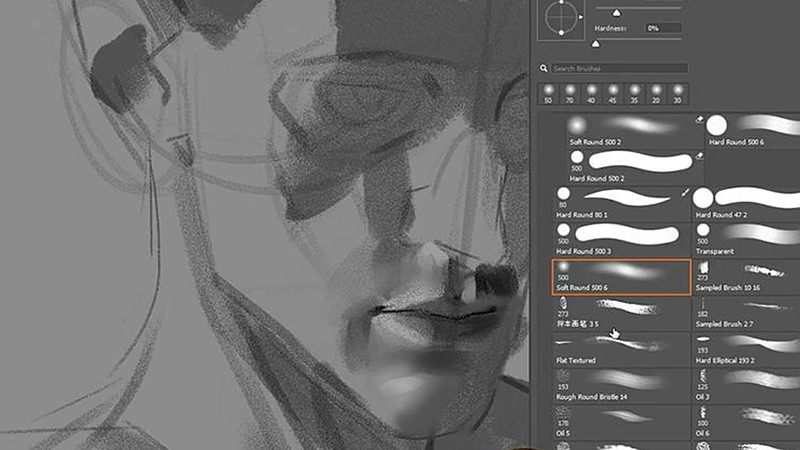
Task: Select the recent brush preset sized 35
Action: pyautogui.click(x=635, y=91)
